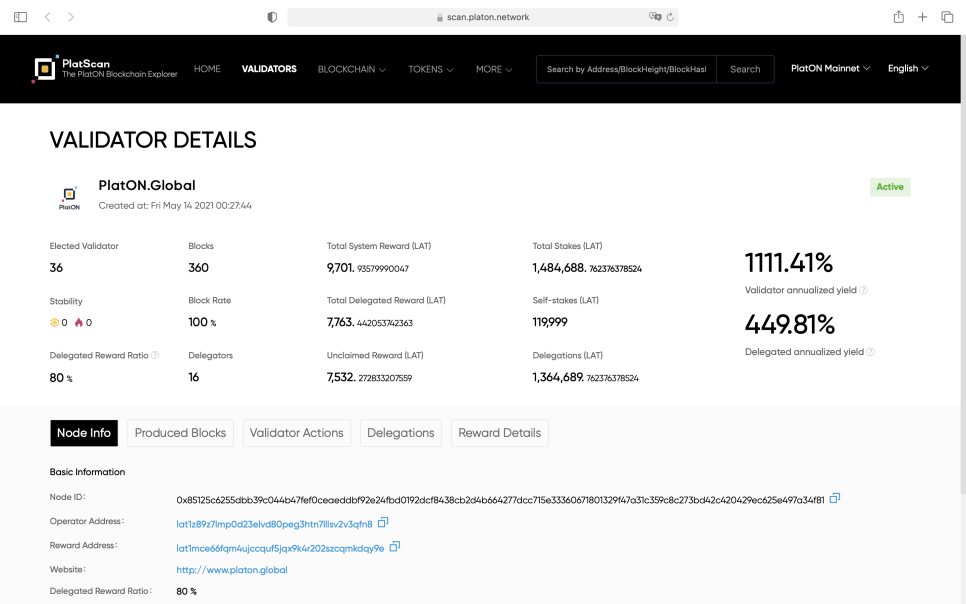
Task: Click the VALIDATOR DETAILS heading
Action: point(153,140)
